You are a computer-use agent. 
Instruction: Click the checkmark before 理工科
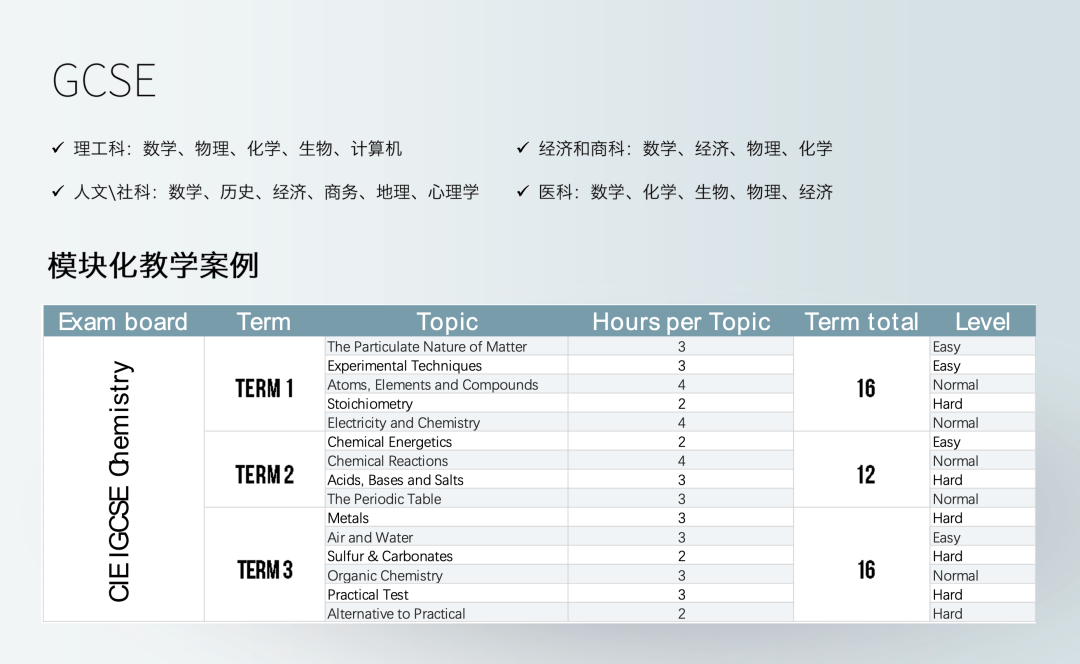click(58, 147)
